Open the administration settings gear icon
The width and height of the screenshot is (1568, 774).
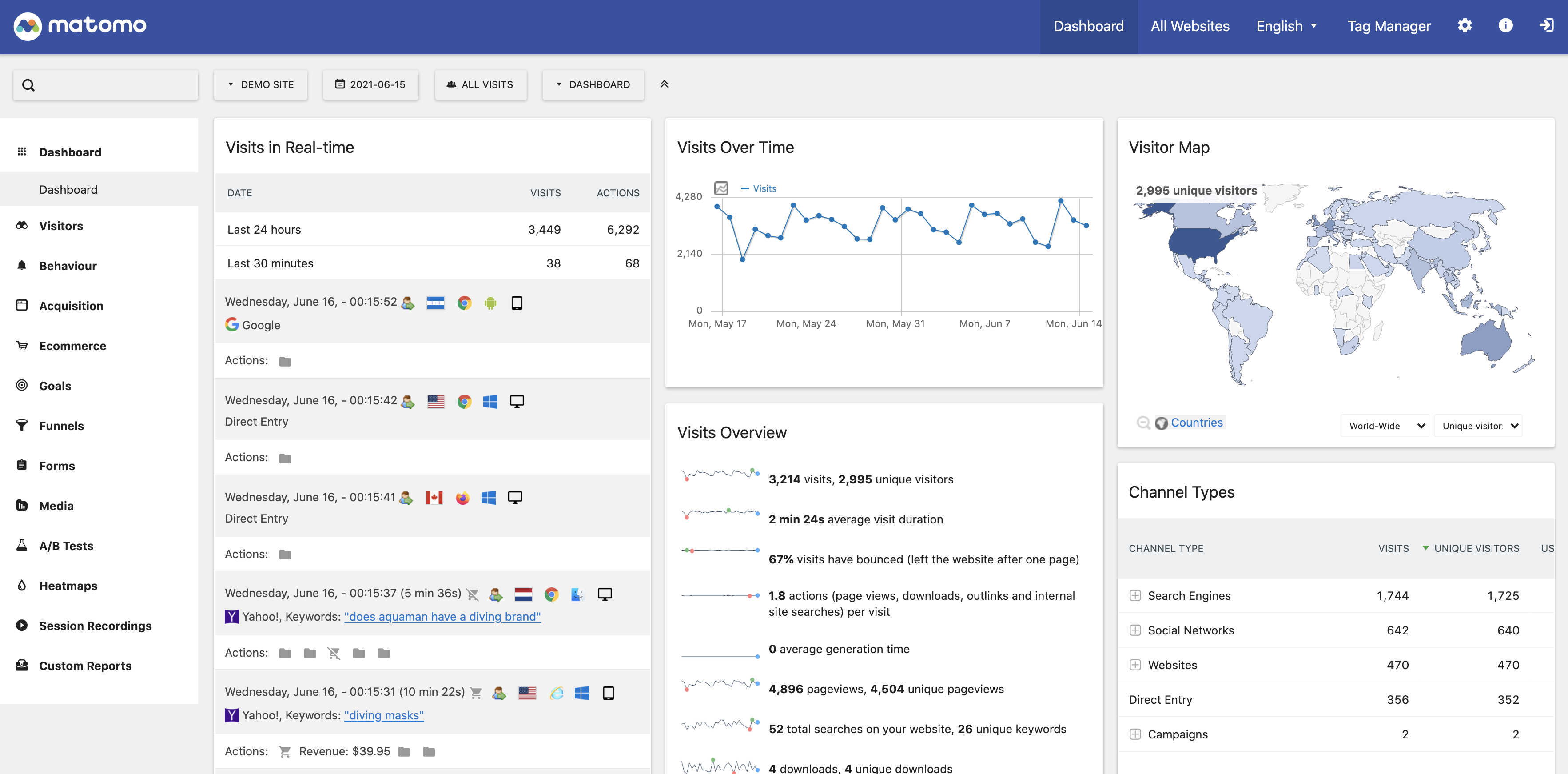(1465, 26)
